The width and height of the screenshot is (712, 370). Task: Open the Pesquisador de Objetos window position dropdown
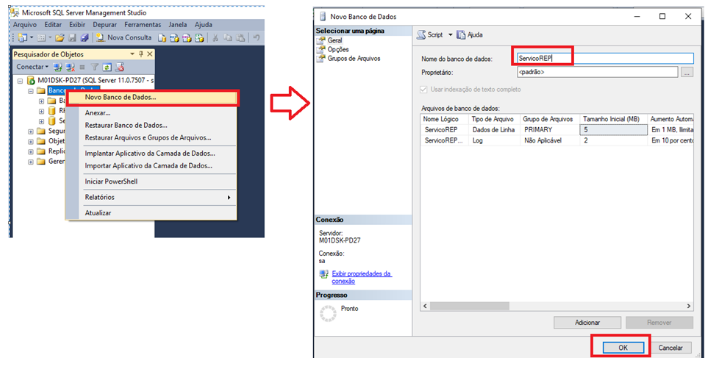coord(132,54)
